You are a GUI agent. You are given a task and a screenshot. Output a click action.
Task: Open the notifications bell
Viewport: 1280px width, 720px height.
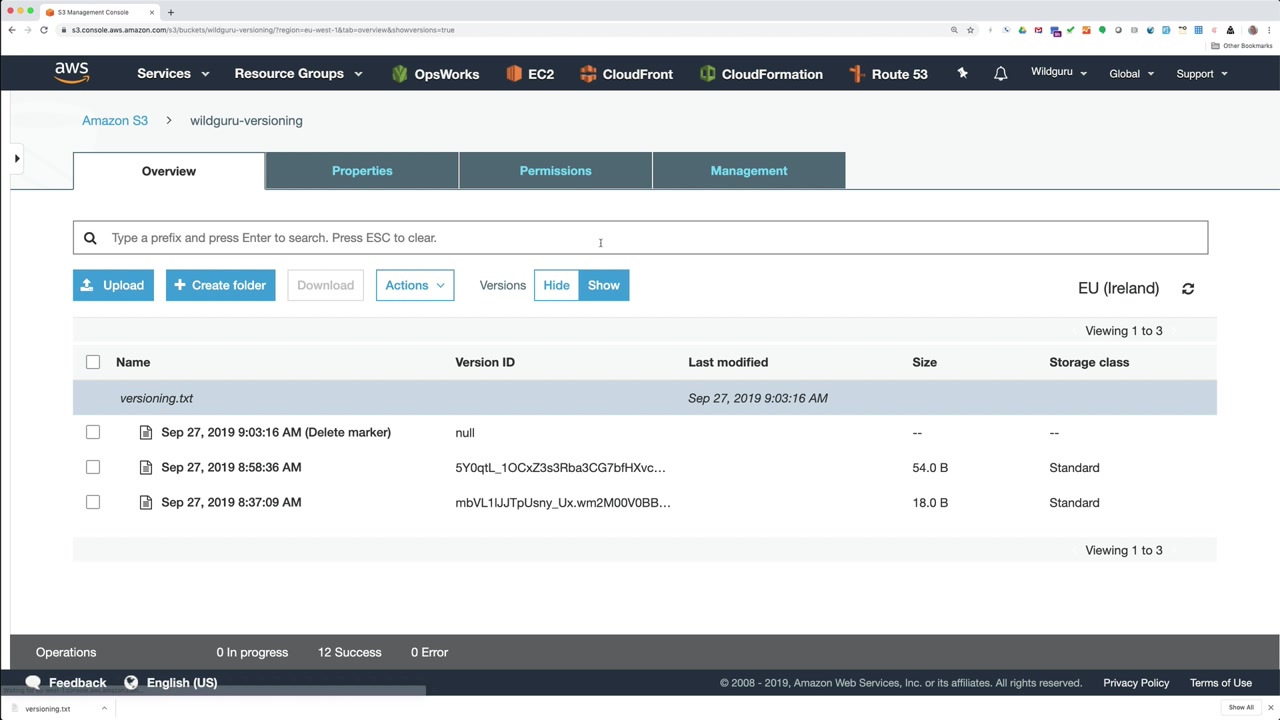(1000, 73)
